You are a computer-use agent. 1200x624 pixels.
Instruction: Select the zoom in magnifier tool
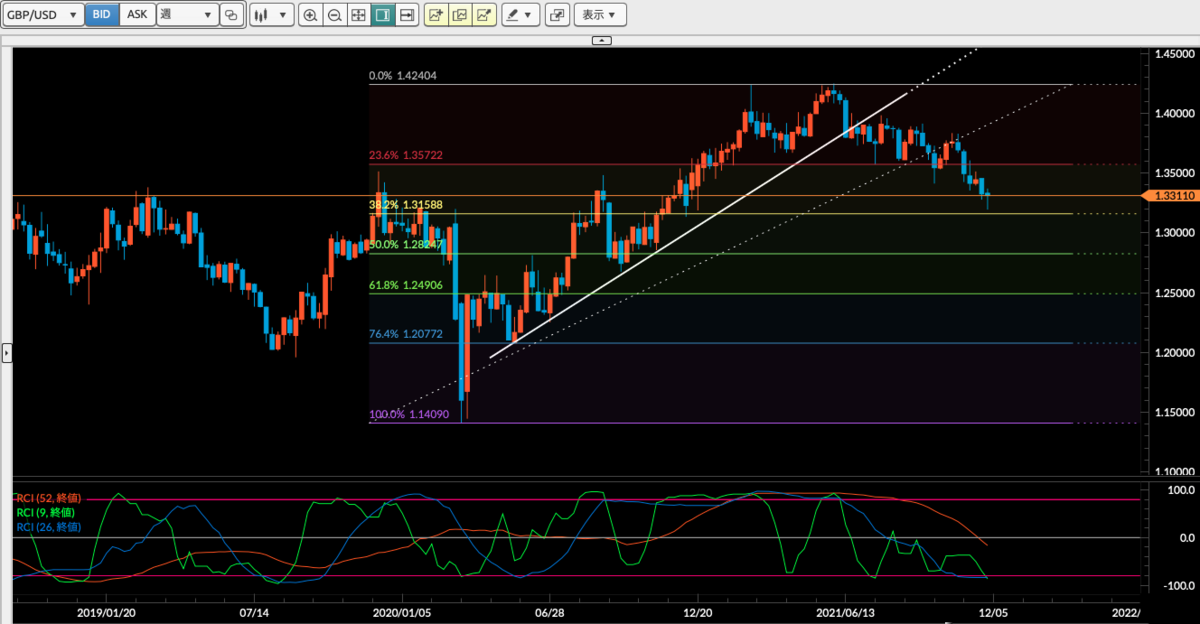click(x=310, y=14)
